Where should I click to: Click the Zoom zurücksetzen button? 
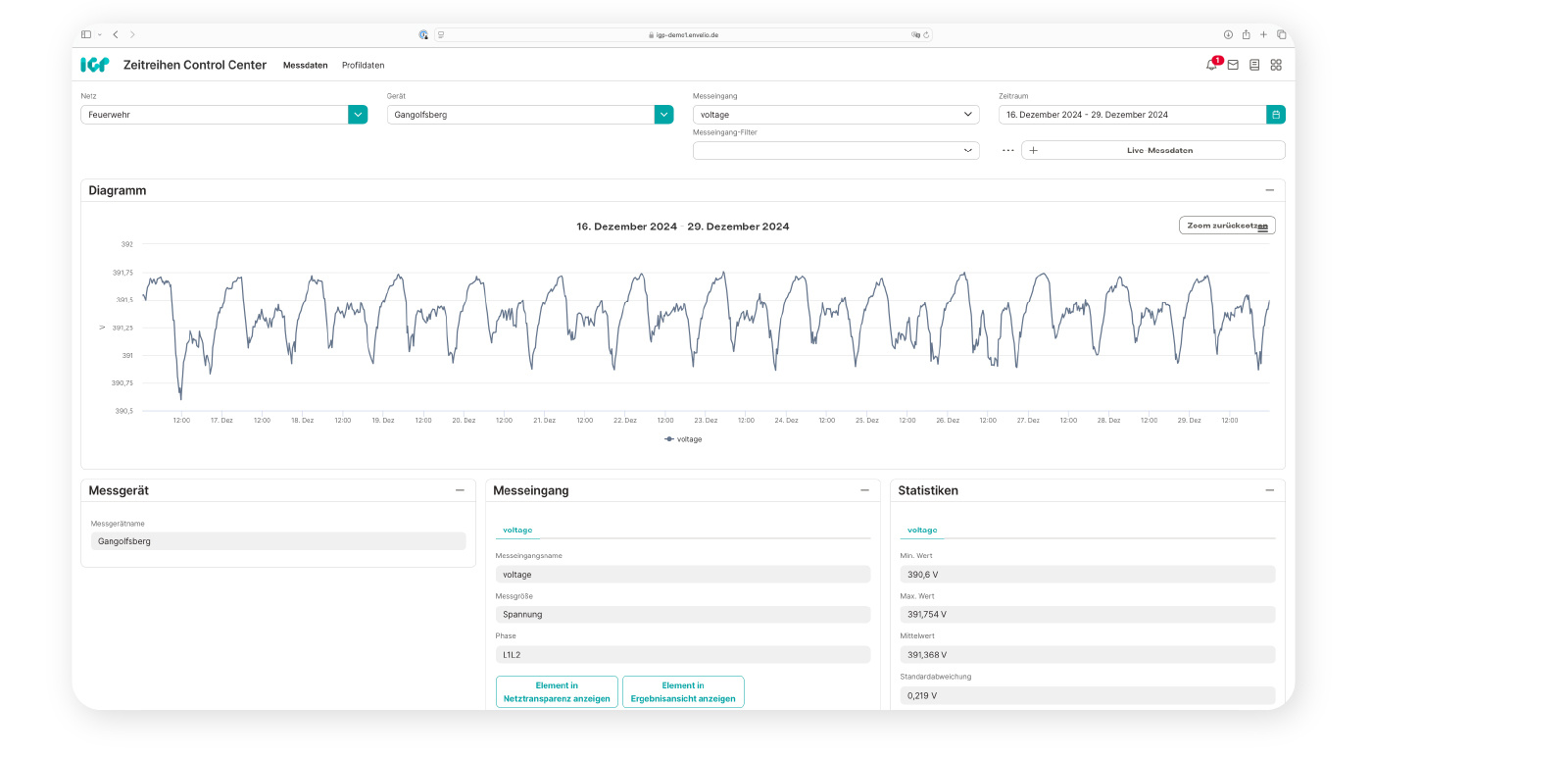[1227, 226]
